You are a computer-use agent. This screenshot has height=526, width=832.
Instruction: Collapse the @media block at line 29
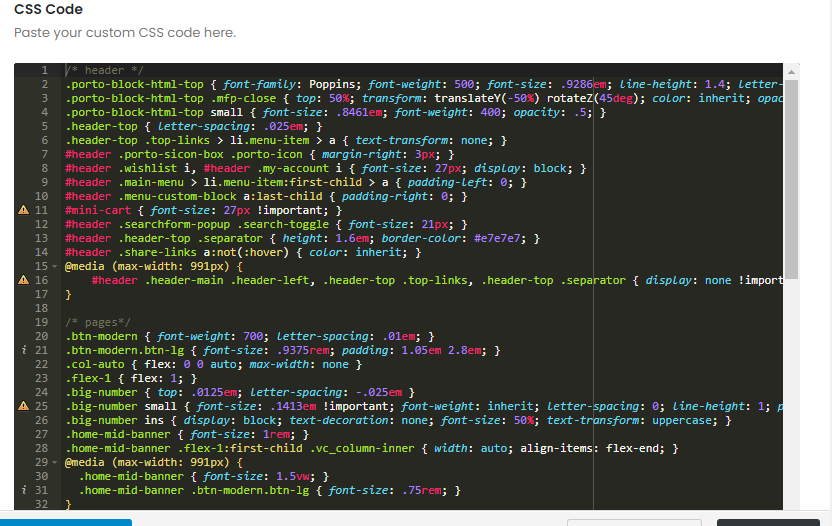pos(54,462)
